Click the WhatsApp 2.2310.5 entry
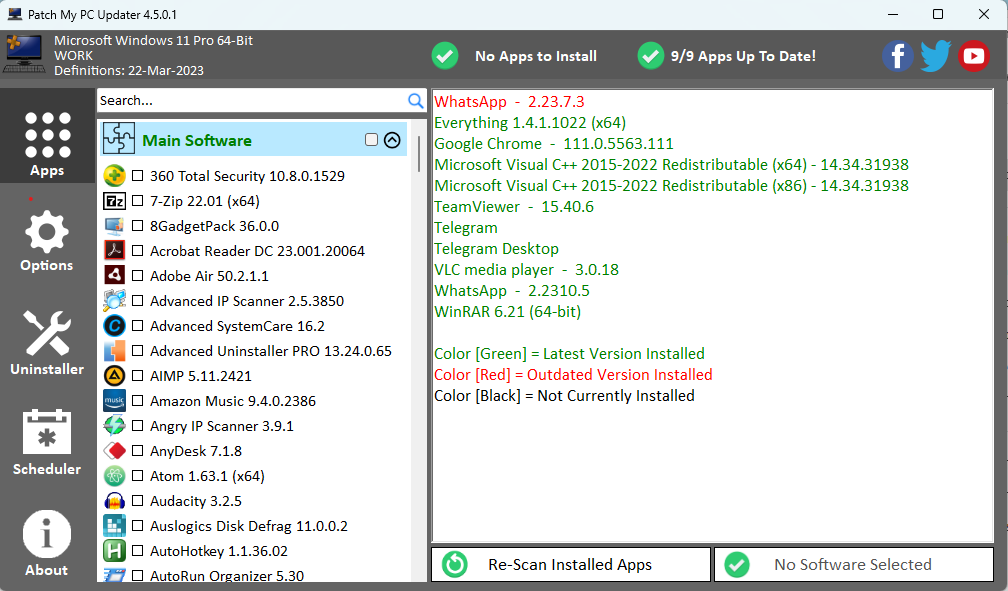 pos(512,291)
